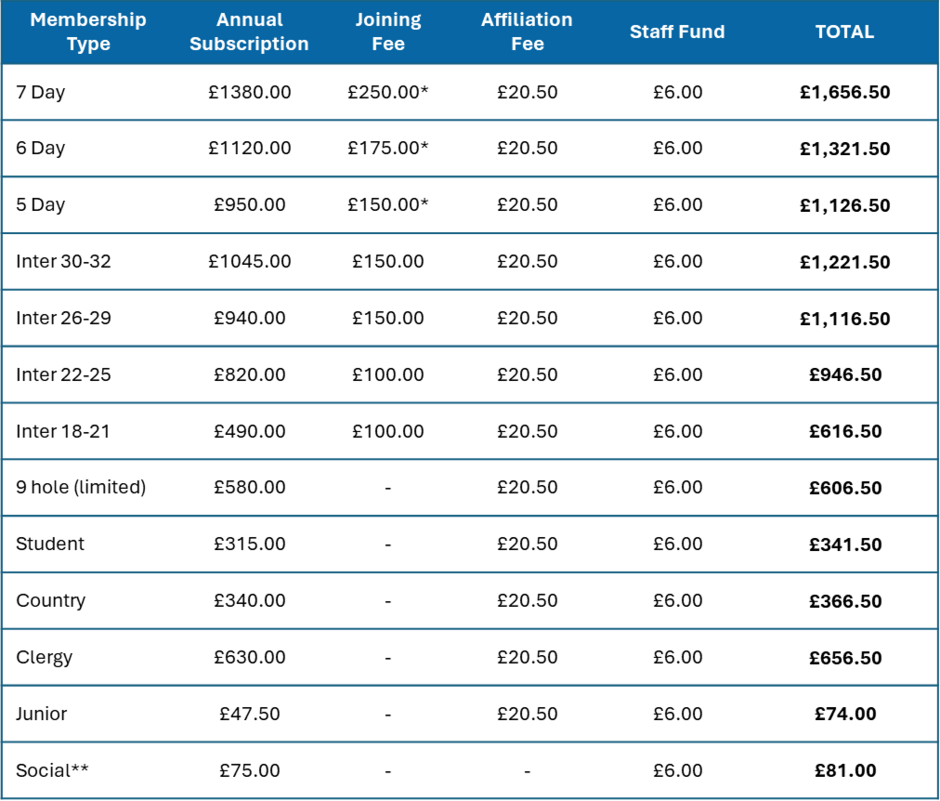Image resolution: width=940 pixels, height=801 pixels.
Task: Select the Staff Fund column header
Action: 677,32
